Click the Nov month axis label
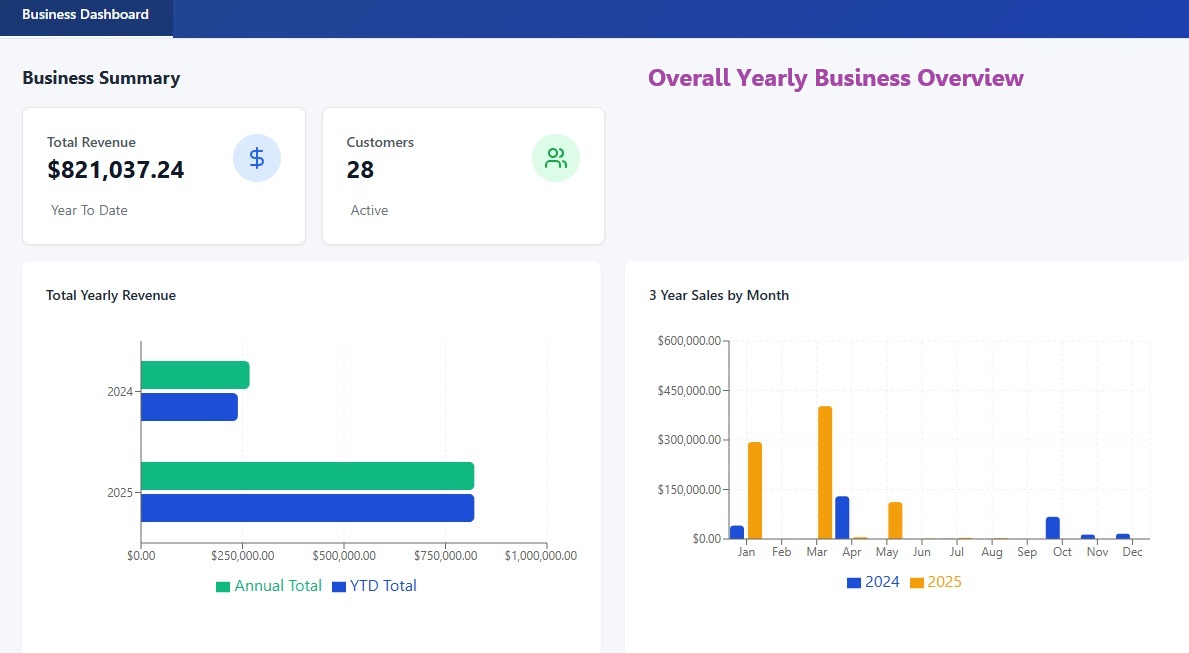This screenshot has width=1189, height=653. (x=1097, y=552)
